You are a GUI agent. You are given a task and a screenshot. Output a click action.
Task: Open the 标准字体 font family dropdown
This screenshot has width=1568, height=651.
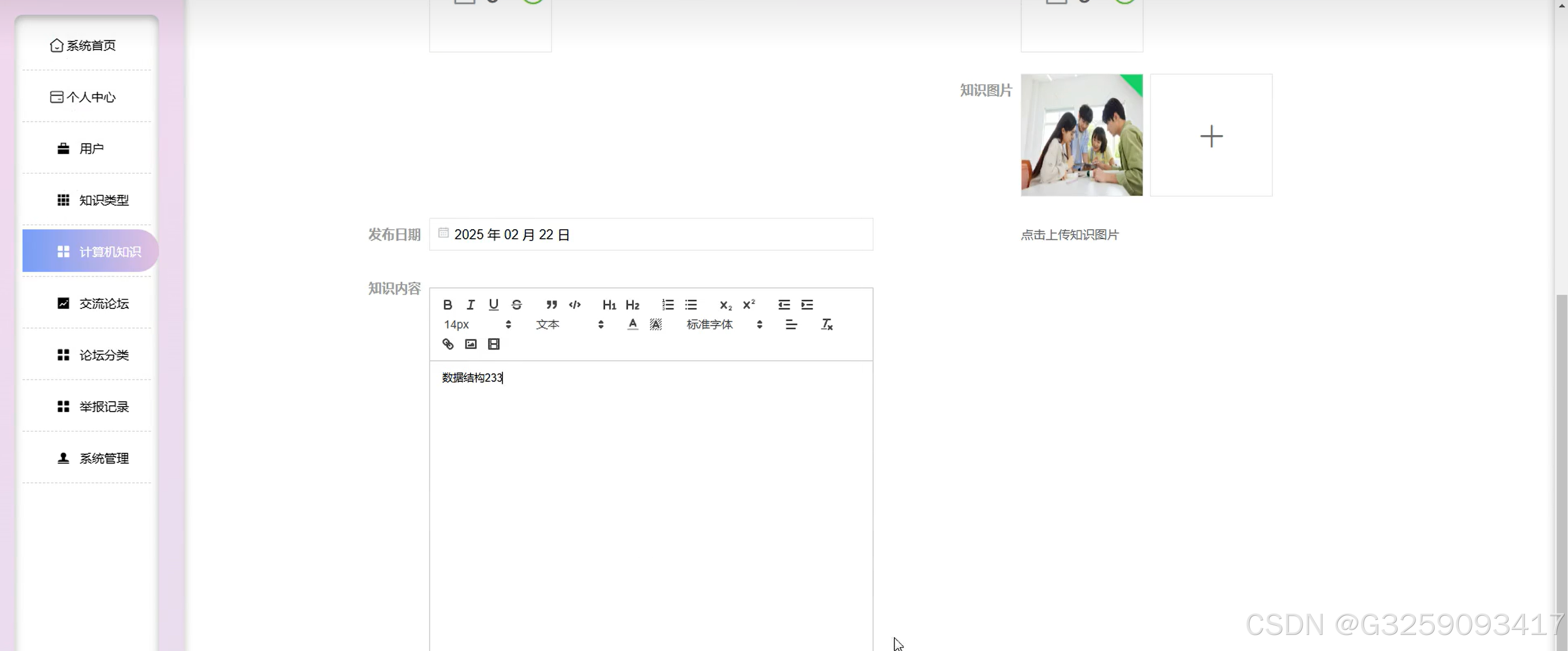click(x=725, y=324)
